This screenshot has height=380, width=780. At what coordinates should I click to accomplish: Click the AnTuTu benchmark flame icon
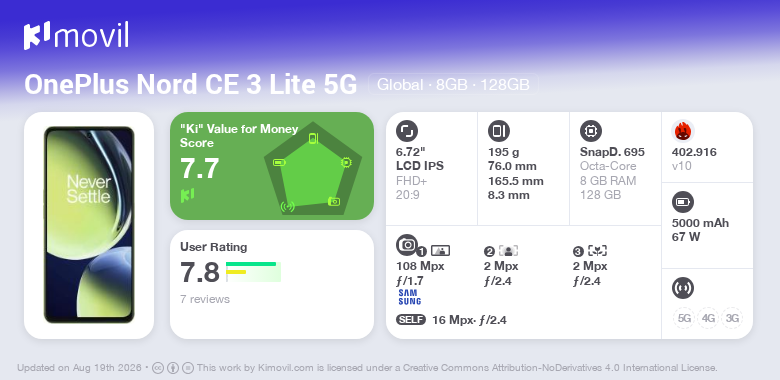(x=683, y=131)
